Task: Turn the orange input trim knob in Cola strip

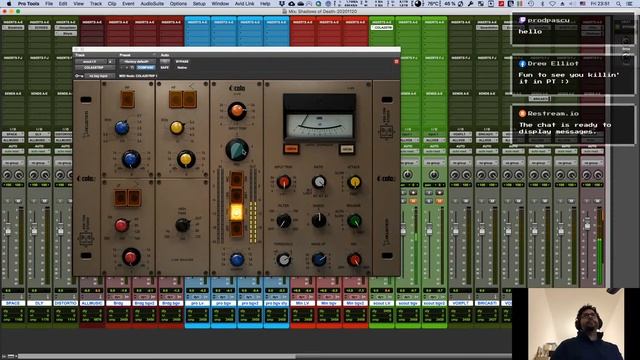Action: click(x=237, y=111)
